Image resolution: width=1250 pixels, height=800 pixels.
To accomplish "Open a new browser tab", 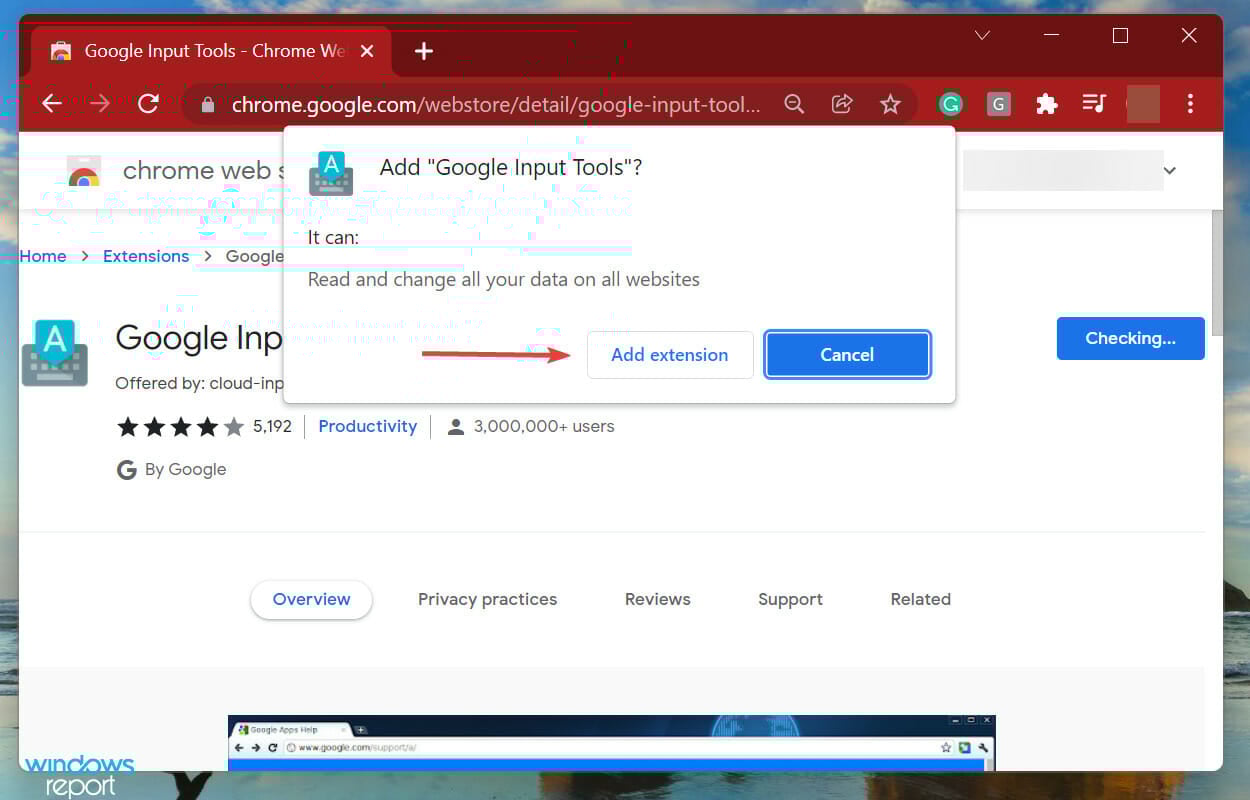I will 423,50.
